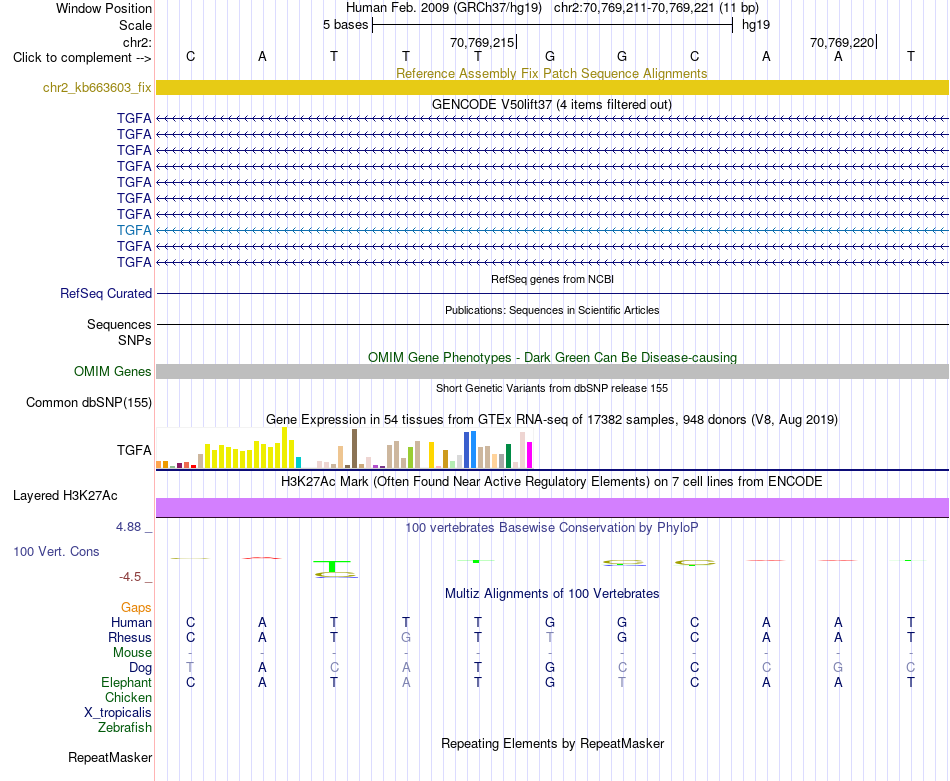Click the Mouse species label
The width and height of the screenshot is (950, 781).
132,653
